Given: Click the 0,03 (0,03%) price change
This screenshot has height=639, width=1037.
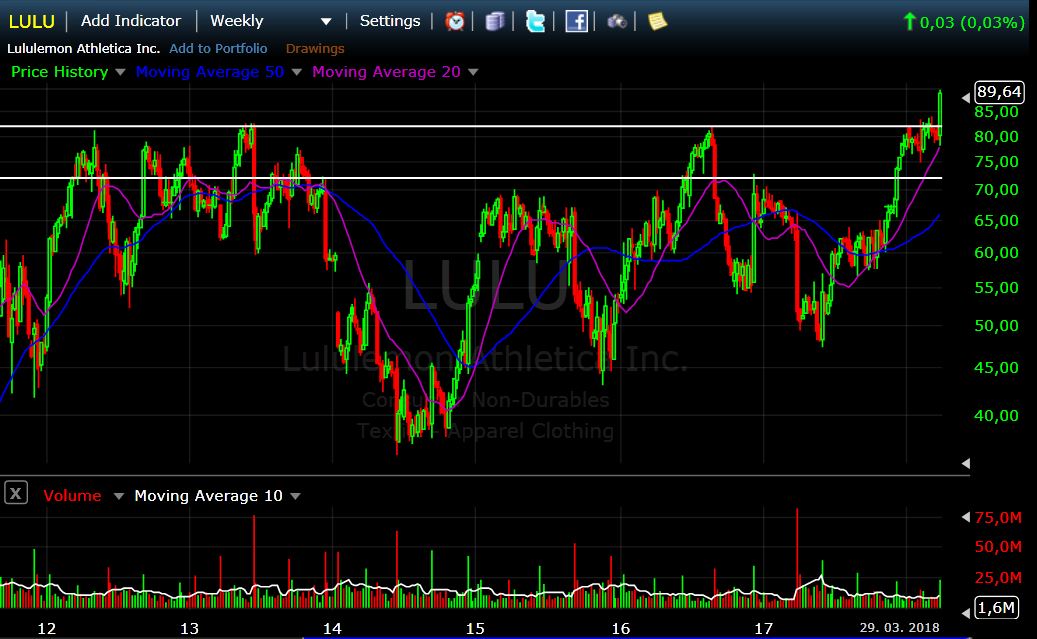Looking at the screenshot, I should [972, 22].
